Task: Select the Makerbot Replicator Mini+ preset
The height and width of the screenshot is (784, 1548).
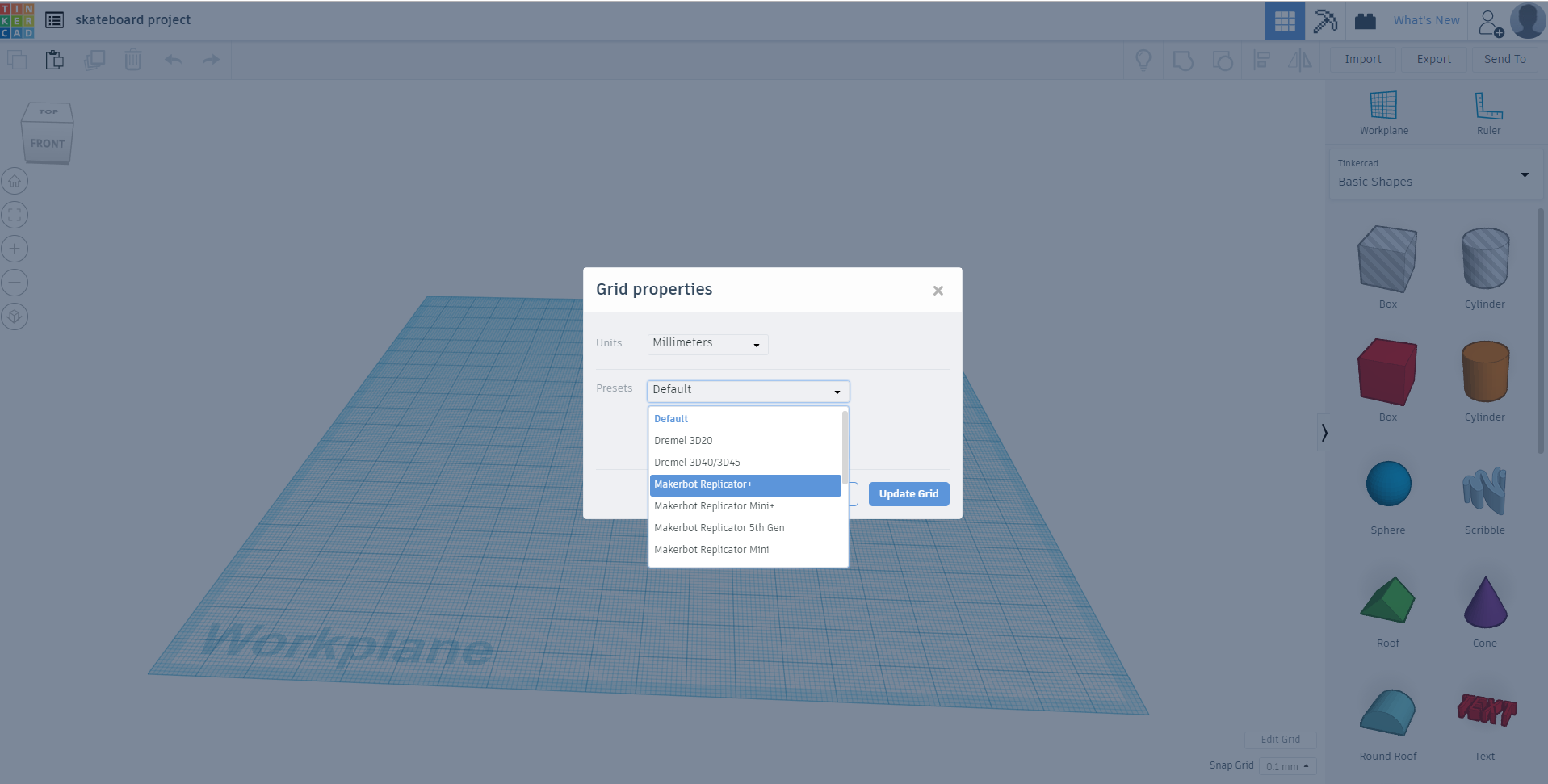Action: (745, 506)
